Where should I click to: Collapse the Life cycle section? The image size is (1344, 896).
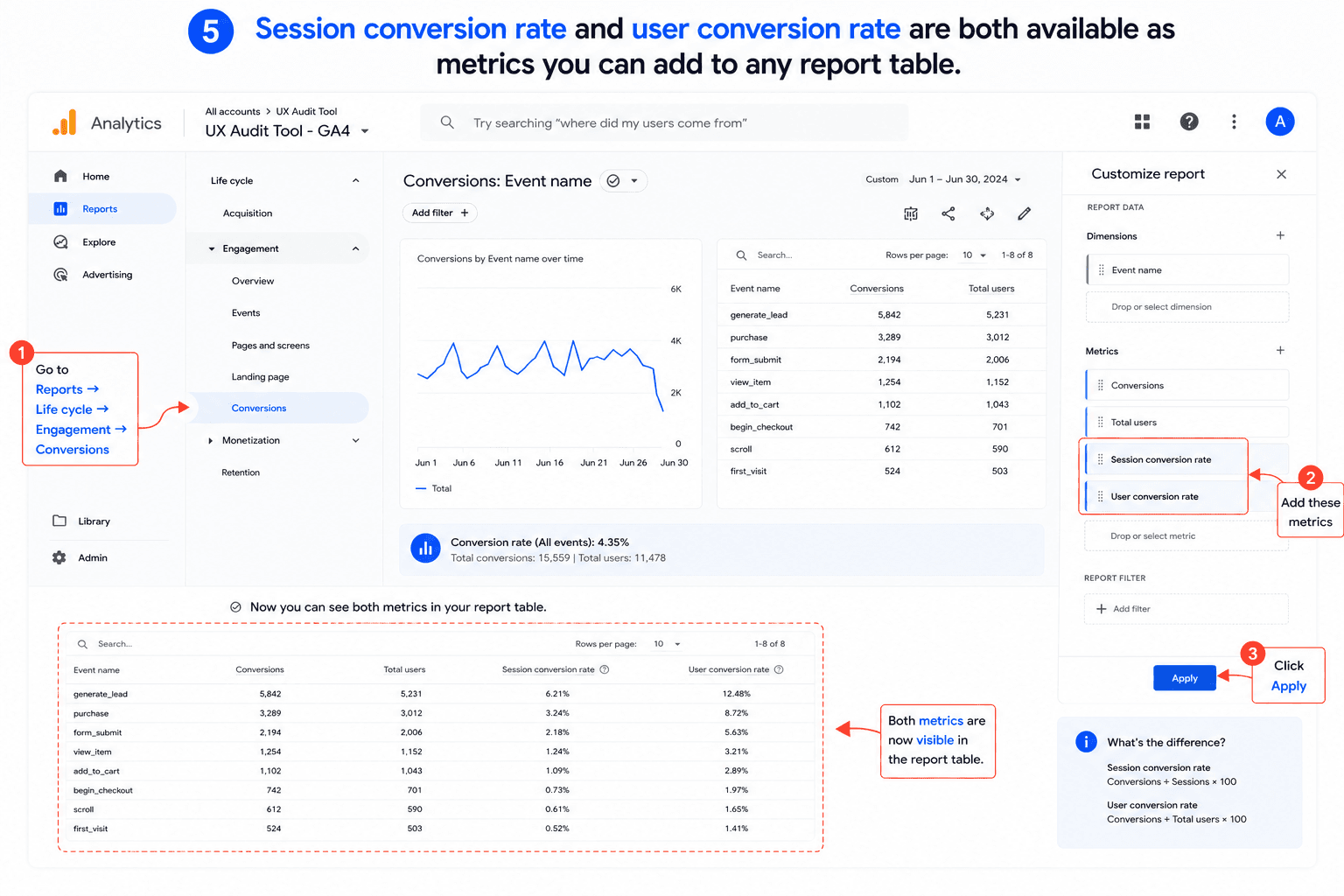355,180
